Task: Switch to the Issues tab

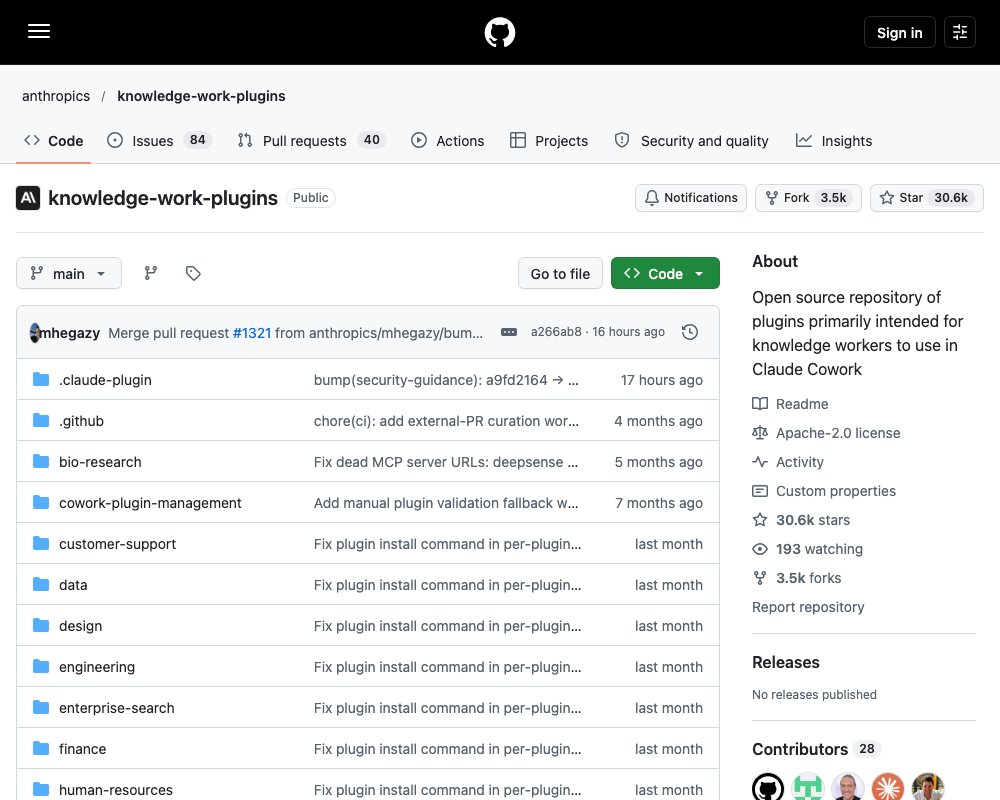Action: coord(159,140)
